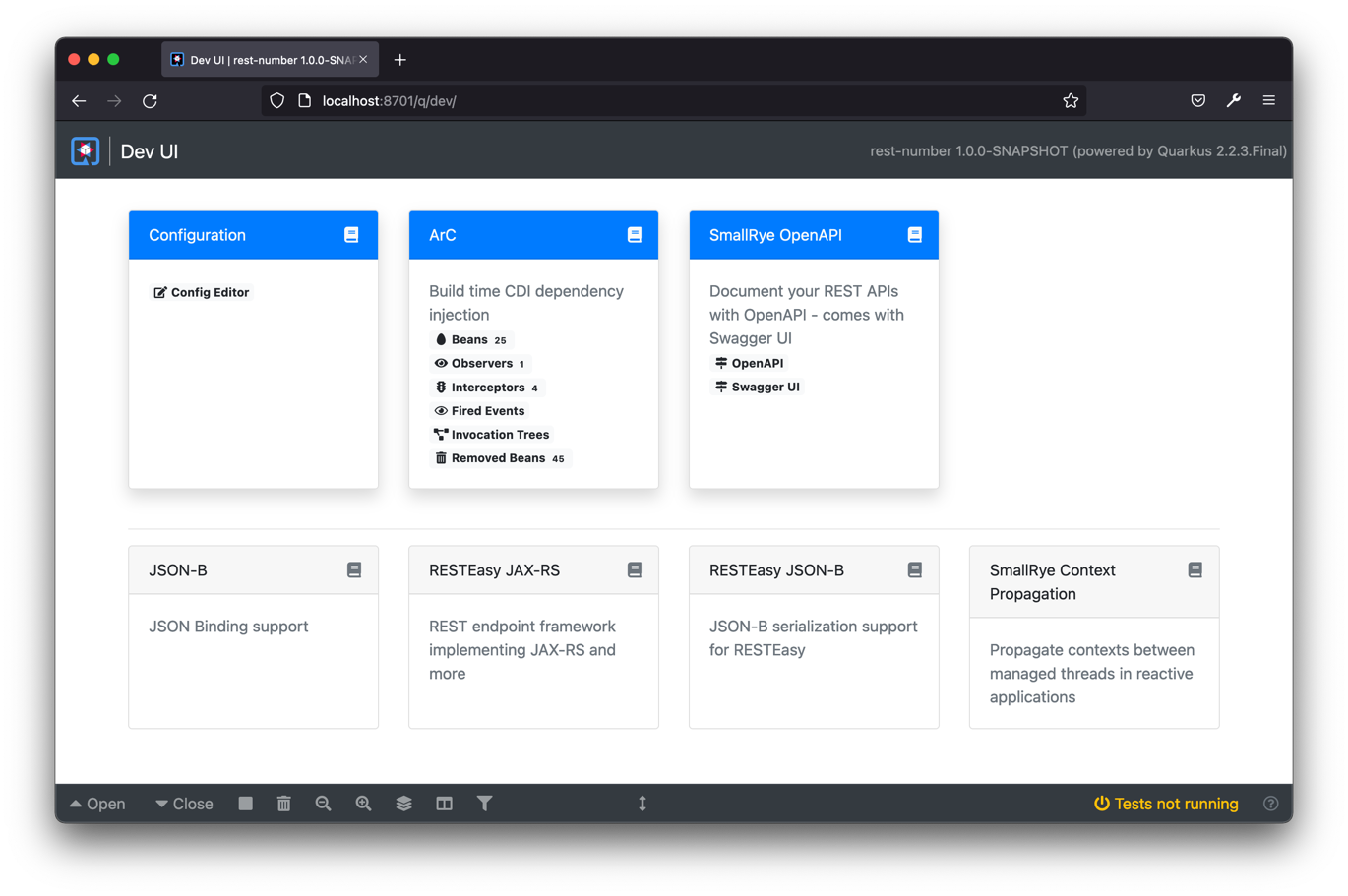Click the stop square icon in bottom bar

[x=246, y=804]
